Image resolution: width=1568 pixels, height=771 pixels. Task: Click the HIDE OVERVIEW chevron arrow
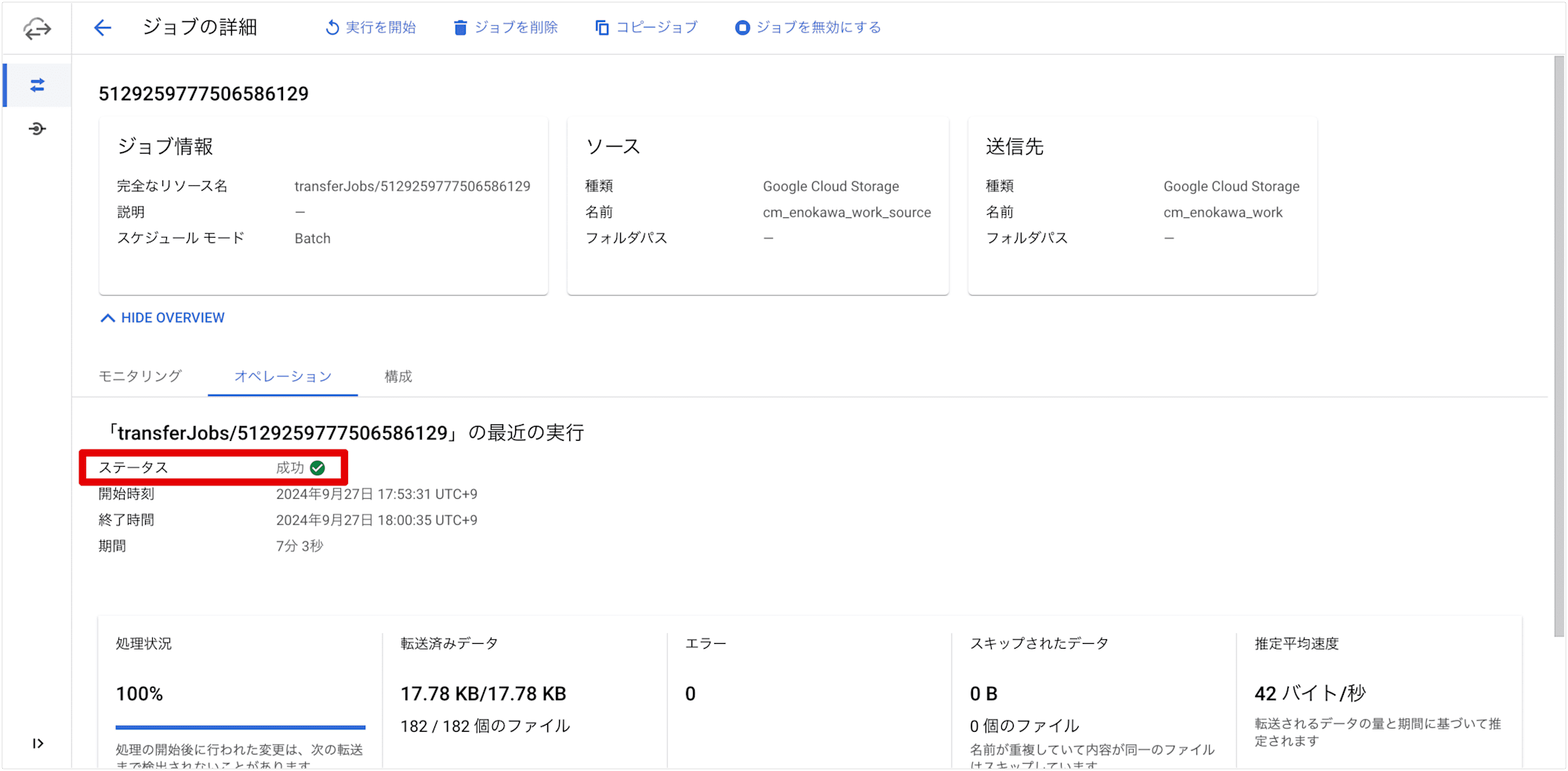click(x=108, y=318)
